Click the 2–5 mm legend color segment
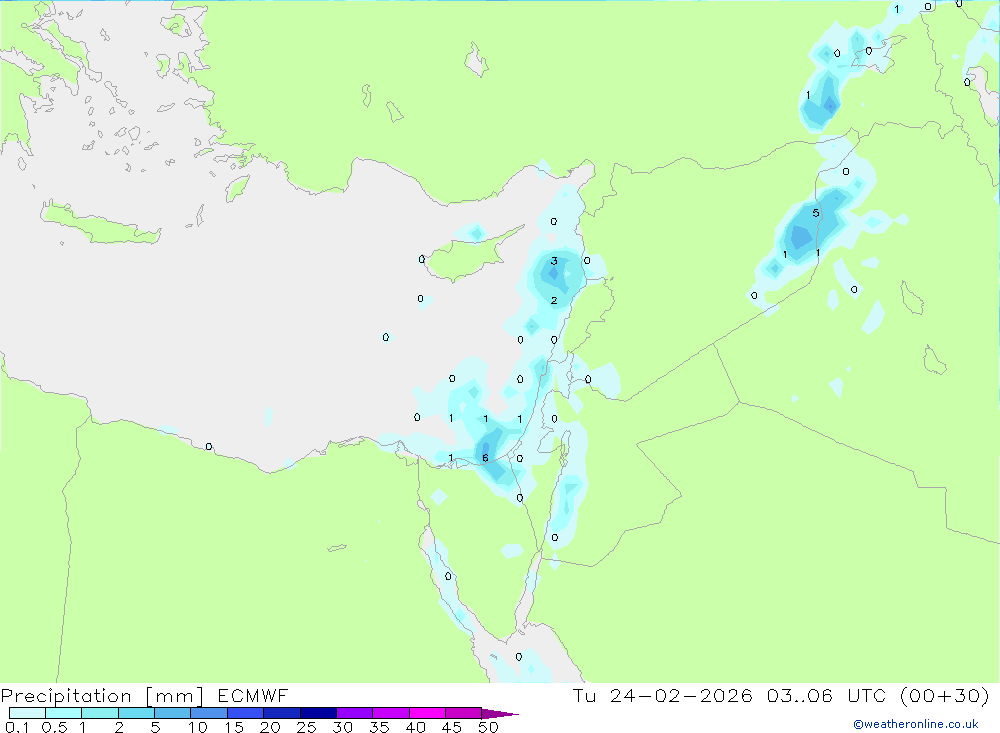Image resolution: width=1000 pixels, height=733 pixels. tap(136, 713)
